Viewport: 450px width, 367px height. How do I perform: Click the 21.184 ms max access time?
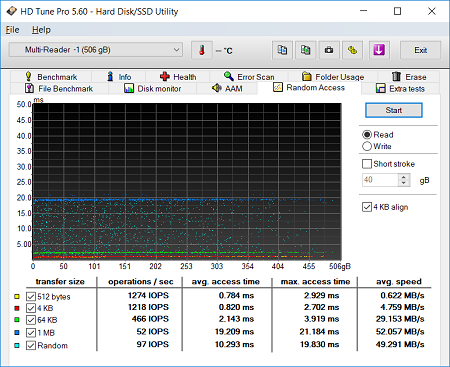(x=319, y=332)
